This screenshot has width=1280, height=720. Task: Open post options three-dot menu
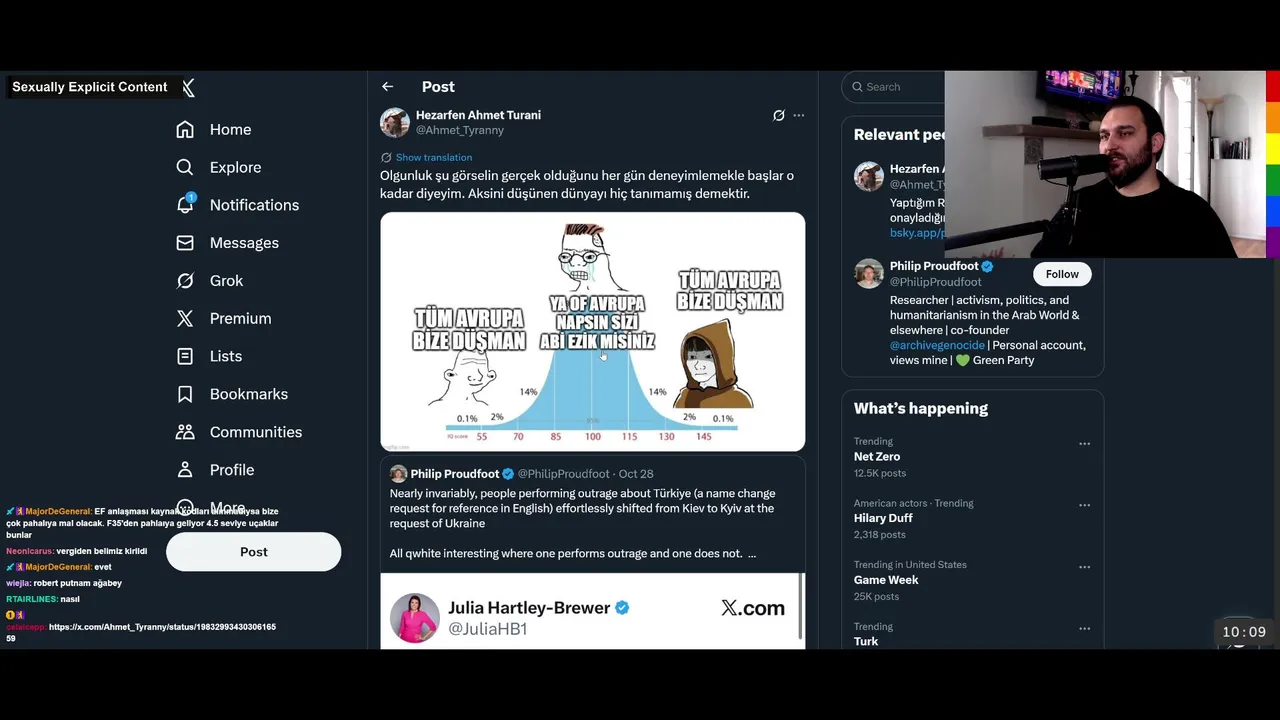coord(799,116)
